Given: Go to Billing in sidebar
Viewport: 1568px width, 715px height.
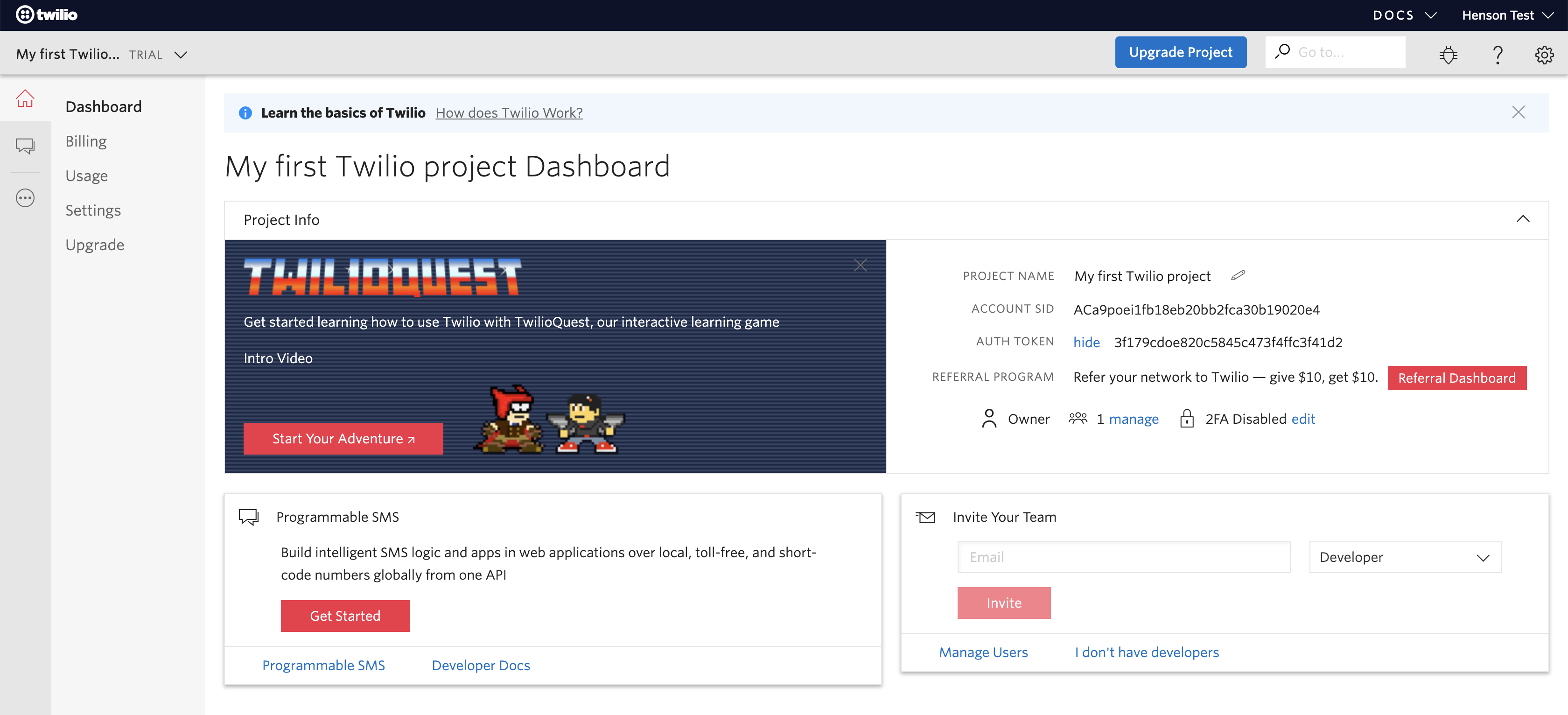Looking at the screenshot, I should coord(86,141).
